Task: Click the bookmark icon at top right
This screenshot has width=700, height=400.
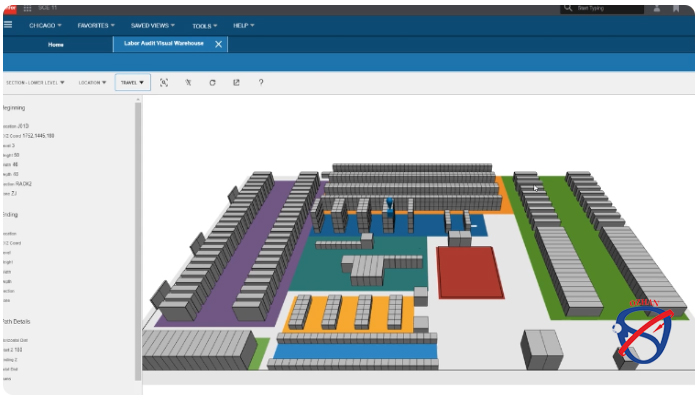Action: (x=676, y=8)
